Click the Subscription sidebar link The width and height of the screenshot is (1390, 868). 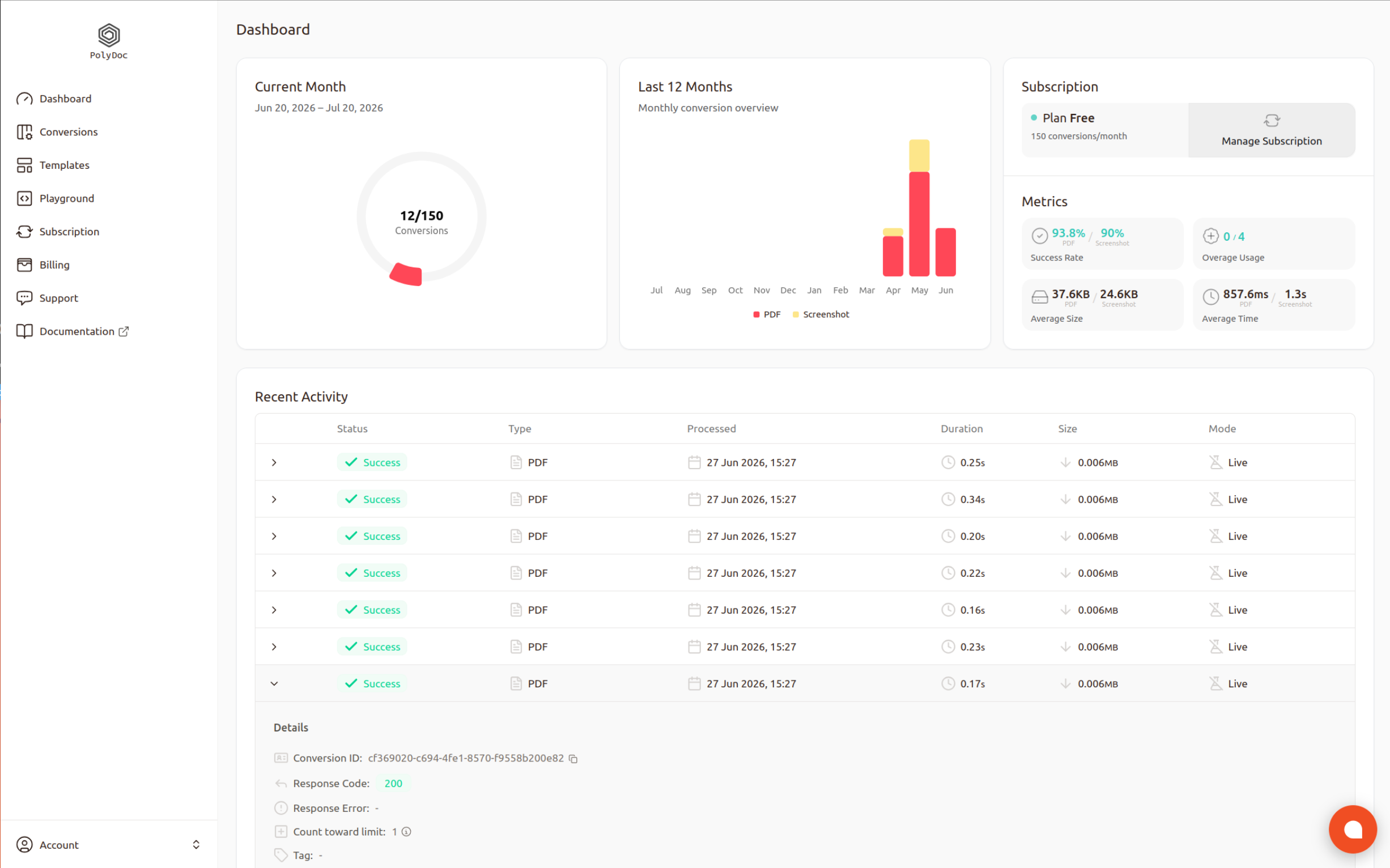tap(70, 232)
